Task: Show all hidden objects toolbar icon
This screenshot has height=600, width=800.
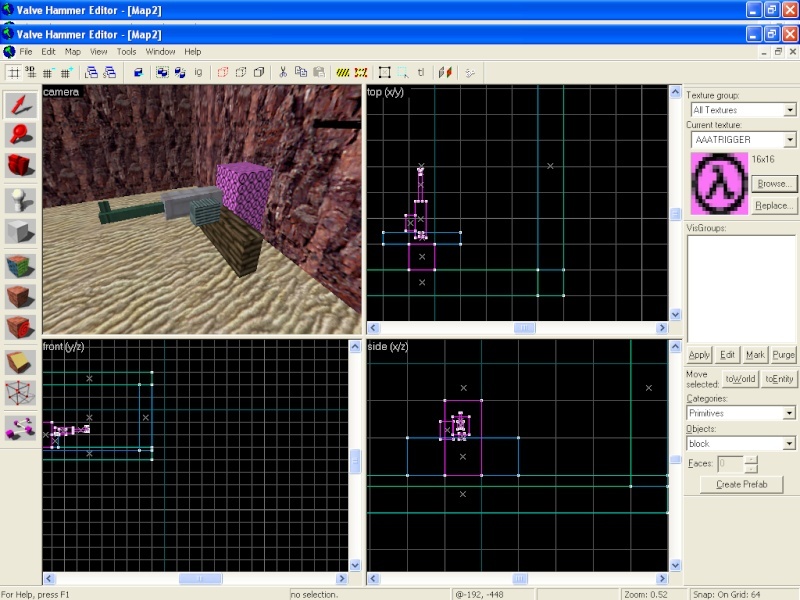Action: coord(259,72)
